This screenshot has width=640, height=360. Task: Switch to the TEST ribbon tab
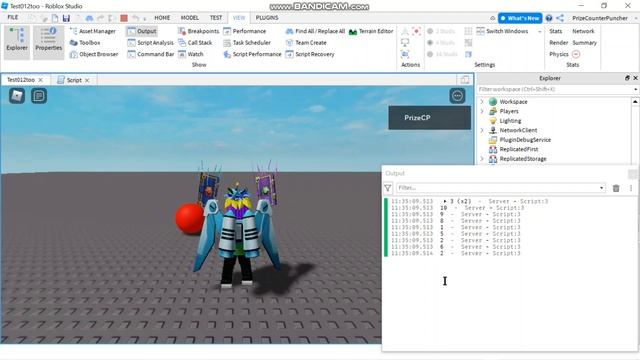point(216,18)
